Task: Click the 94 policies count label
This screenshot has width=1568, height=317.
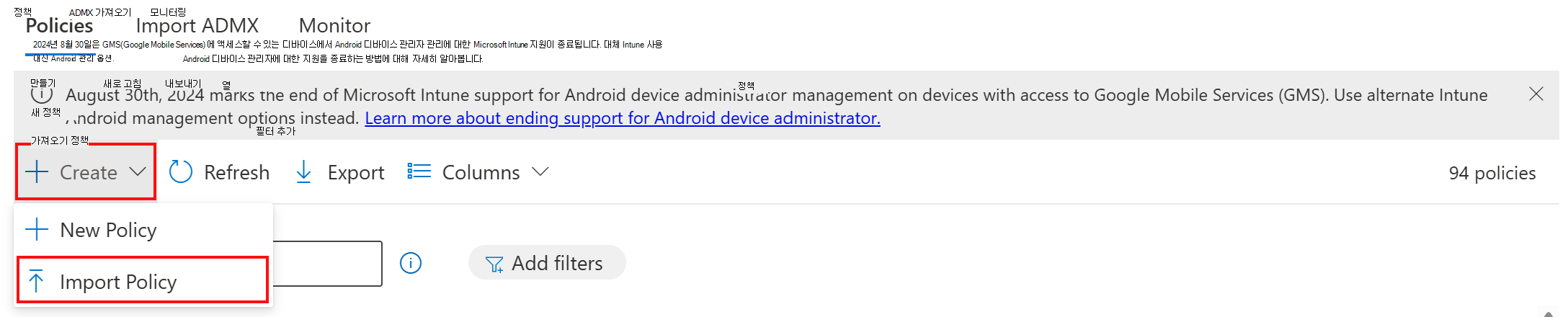Action: [x=1492, y=173]
